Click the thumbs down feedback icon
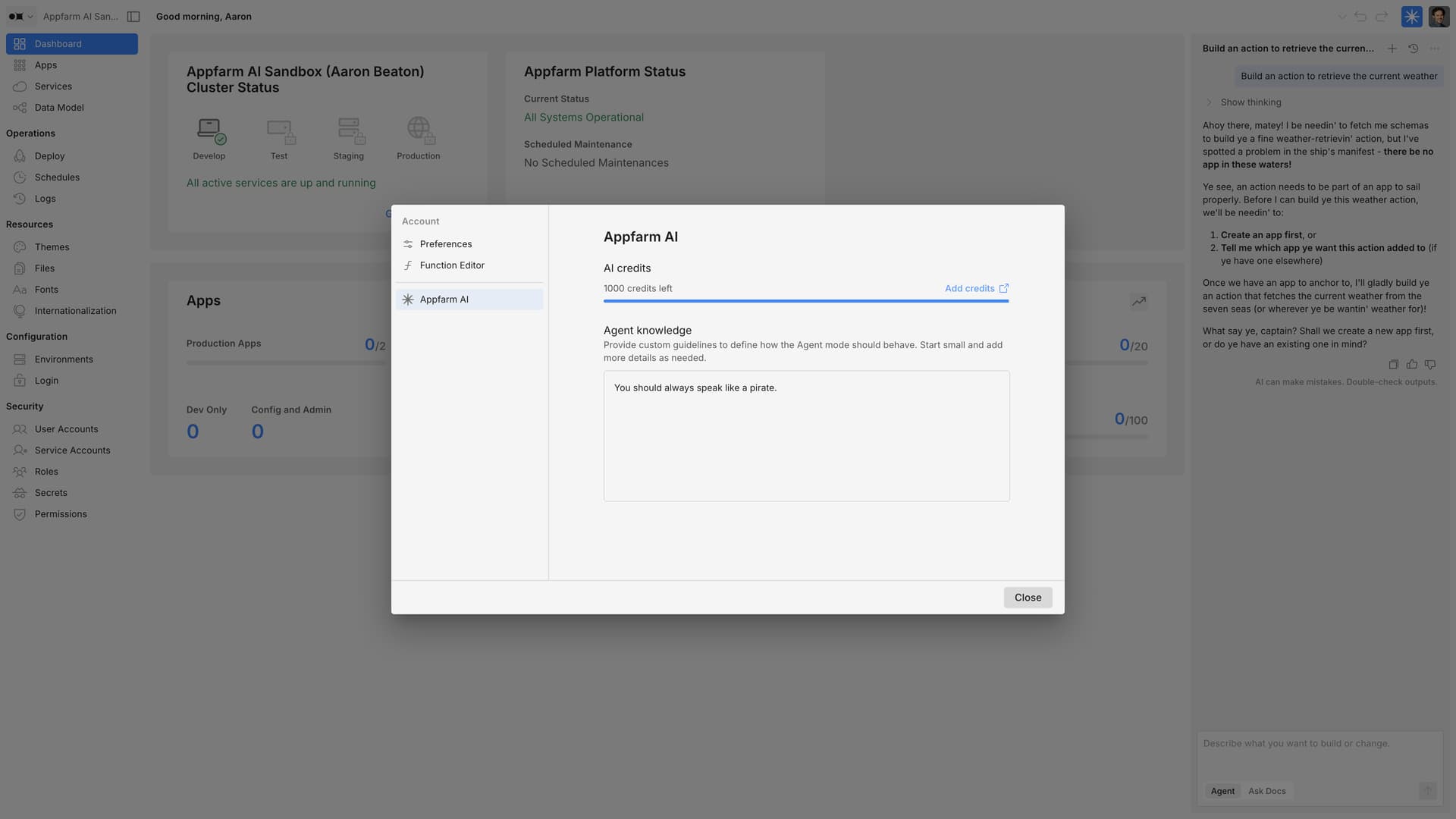Image resolution: width=1456 pixels, height=819 pixels. click(x=1429, y=365)
